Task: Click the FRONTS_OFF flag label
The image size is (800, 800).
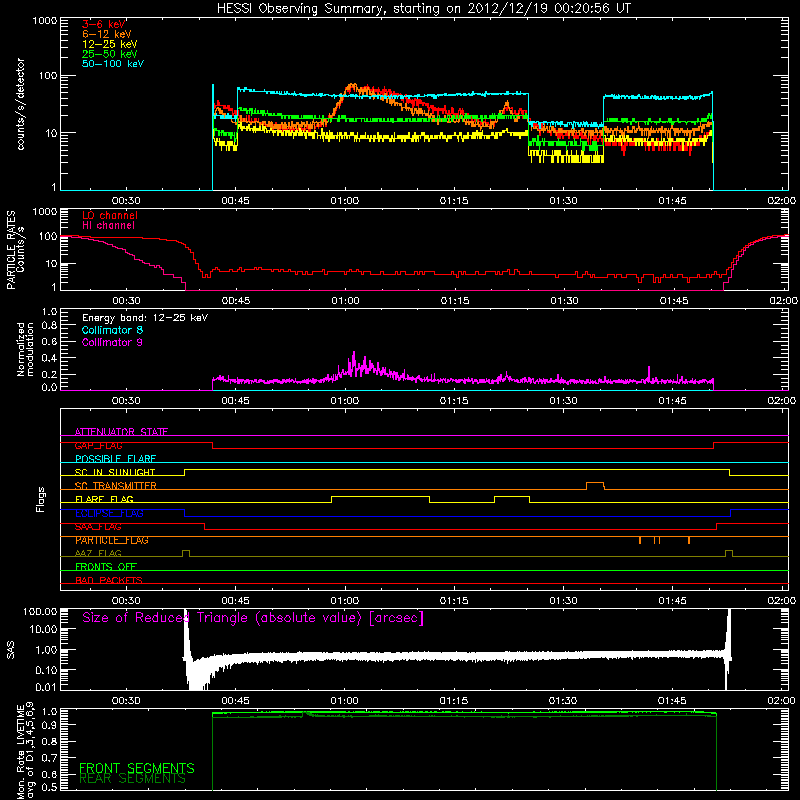Action: (106, 567)
